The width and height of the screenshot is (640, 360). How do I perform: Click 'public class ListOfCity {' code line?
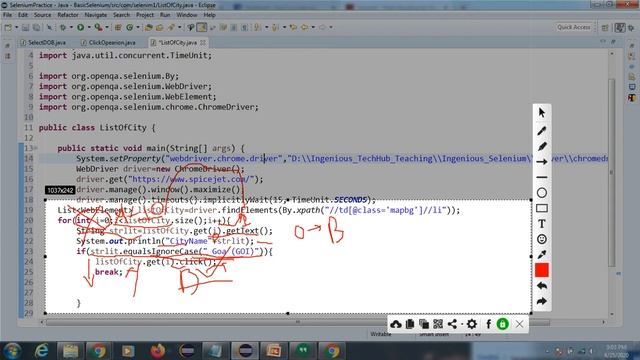[x=97, y=128]
